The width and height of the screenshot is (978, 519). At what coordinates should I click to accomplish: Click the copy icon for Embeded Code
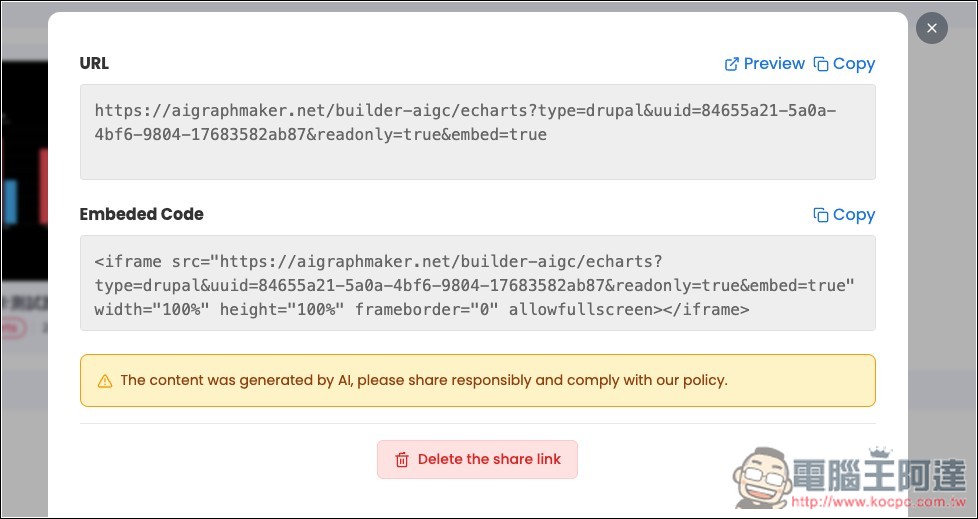[x=821, y=215]
